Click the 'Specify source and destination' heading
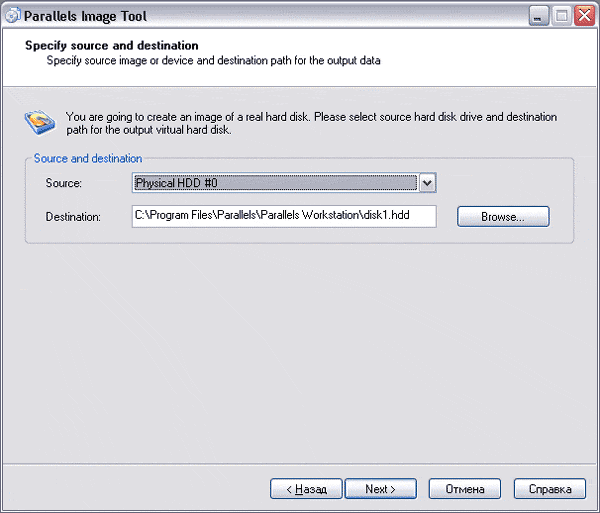Screen dimensions: 600x513 pos(112,46)
